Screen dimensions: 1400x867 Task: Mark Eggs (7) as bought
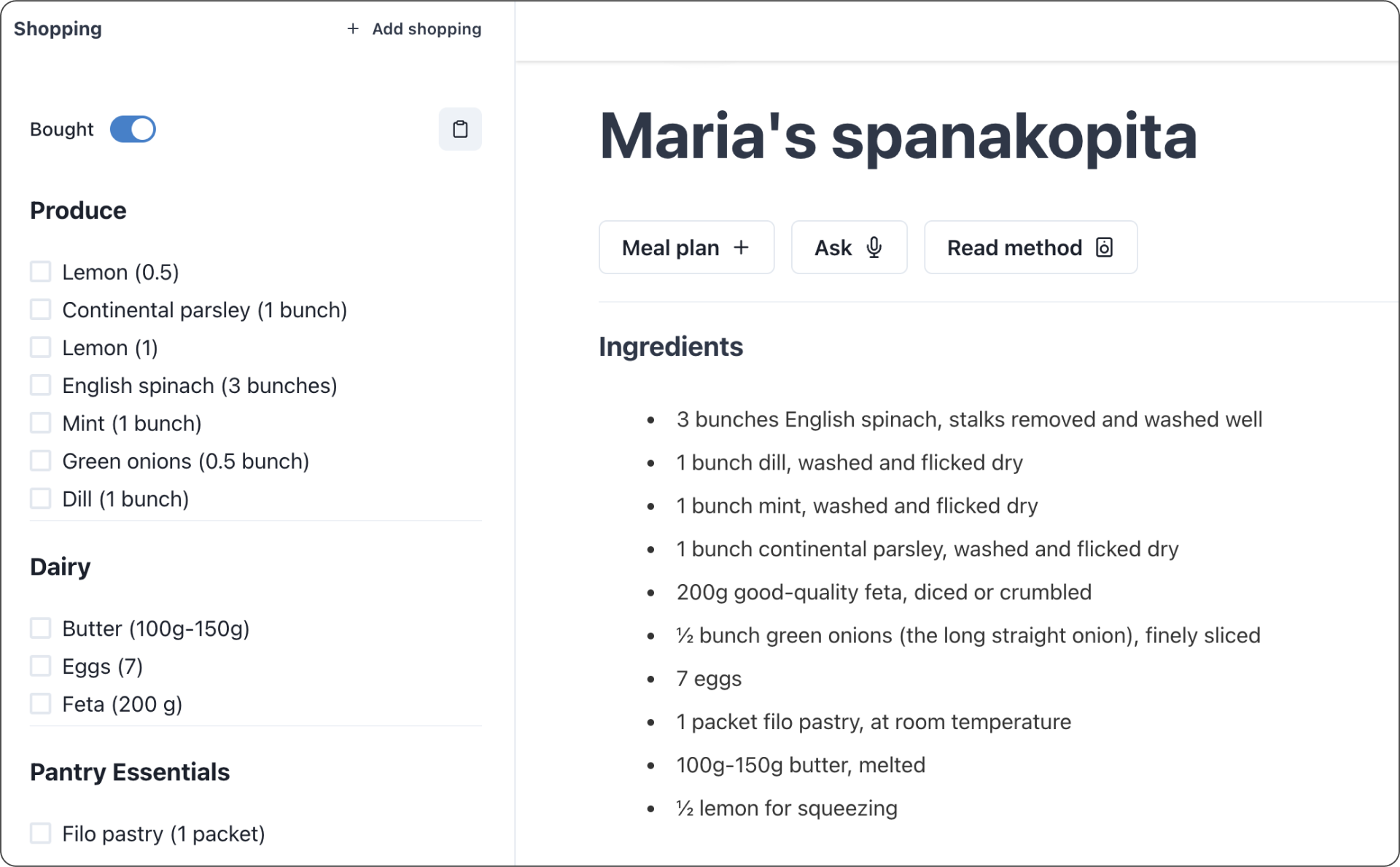pyautogui.click(x=41, y=666)
